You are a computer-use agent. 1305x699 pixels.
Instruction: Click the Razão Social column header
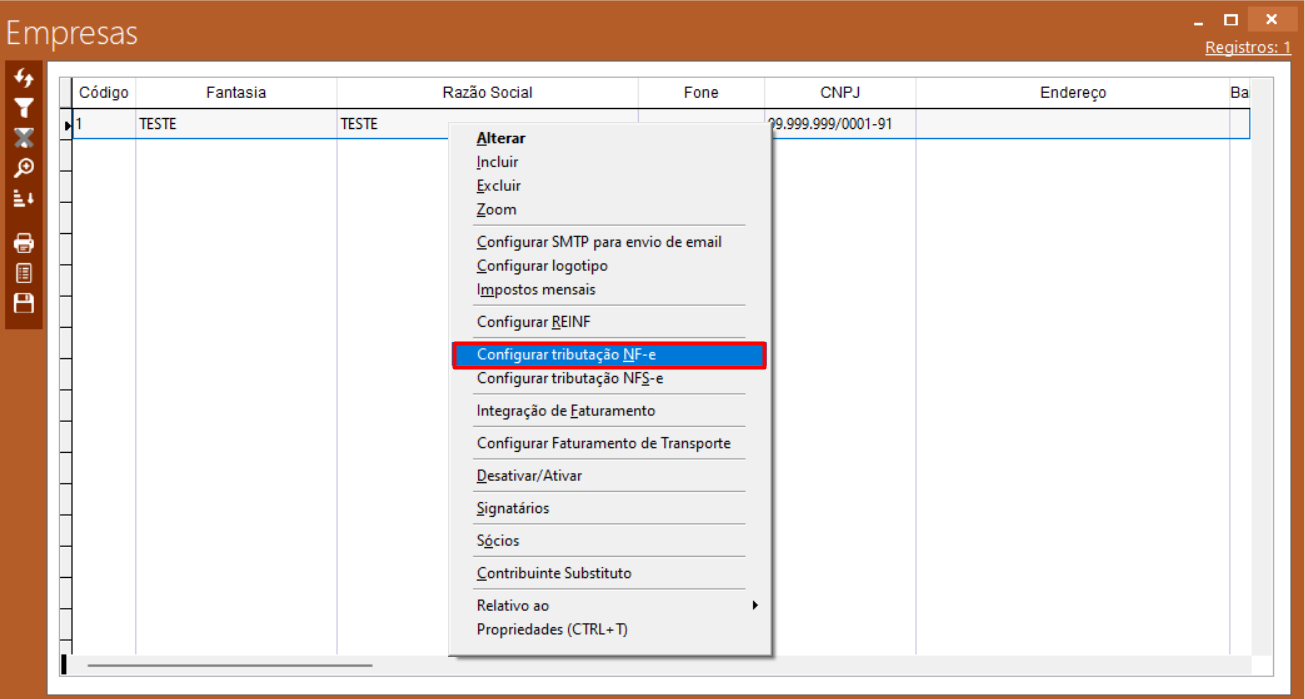(x=487, y=92)
